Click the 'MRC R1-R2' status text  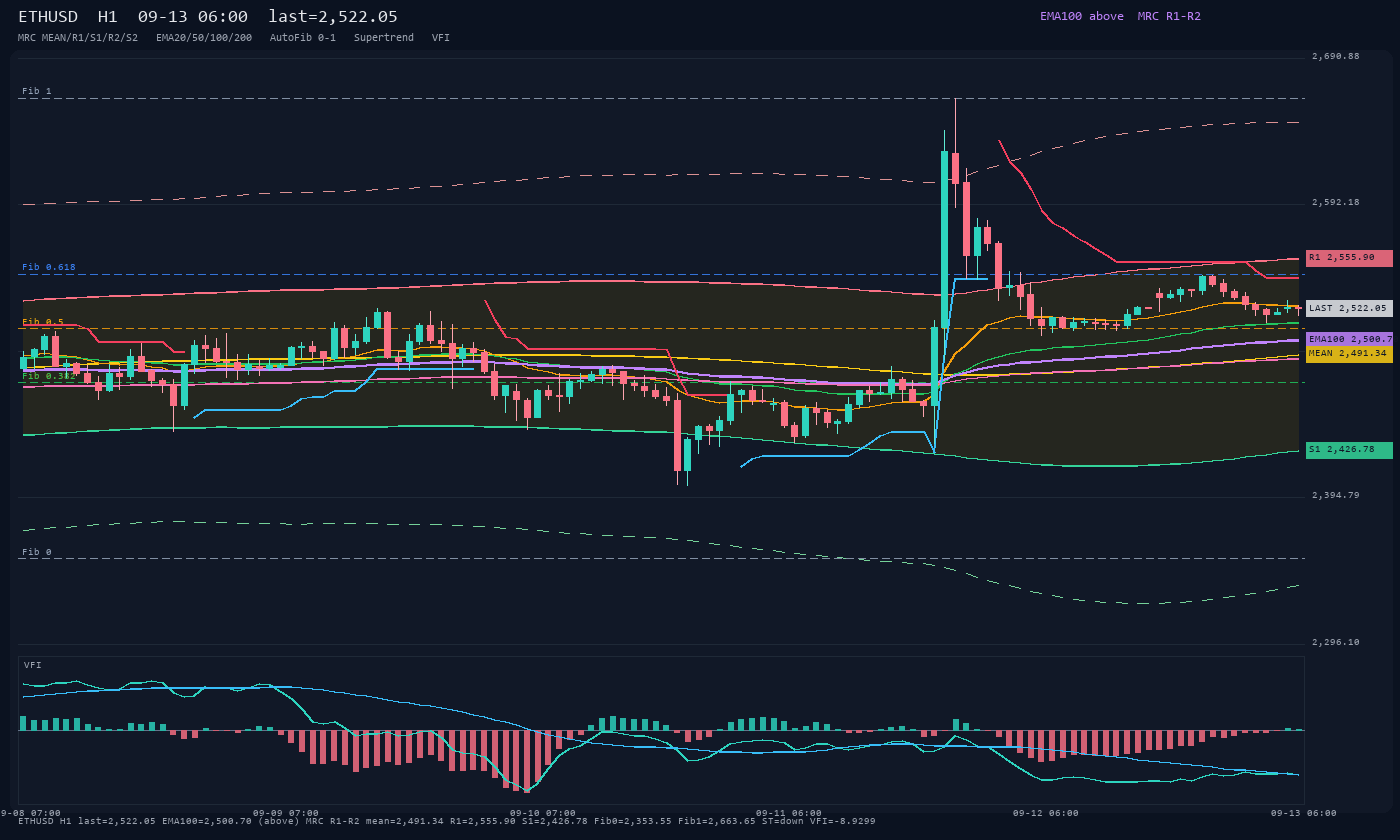pyautogui.click(x=1169, y=16)
